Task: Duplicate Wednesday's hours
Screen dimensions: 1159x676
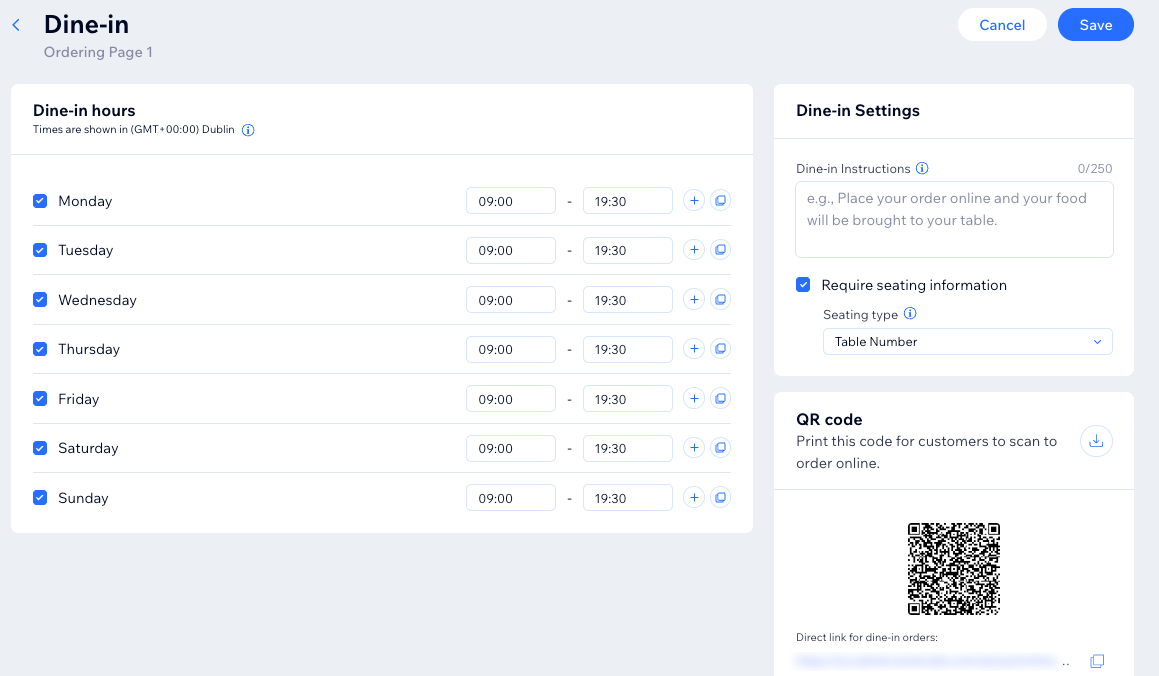Action: [720, 299]
